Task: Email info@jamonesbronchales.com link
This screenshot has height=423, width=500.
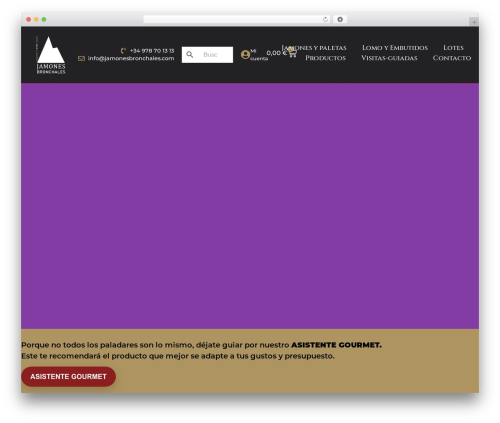Action: pyautogui.click(x=131, y=58)
